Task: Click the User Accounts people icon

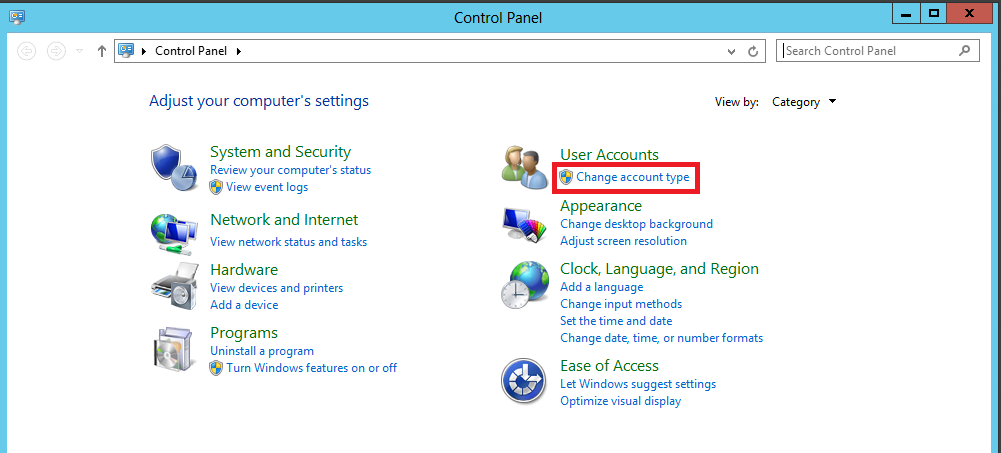Action: tap(525, 166)
